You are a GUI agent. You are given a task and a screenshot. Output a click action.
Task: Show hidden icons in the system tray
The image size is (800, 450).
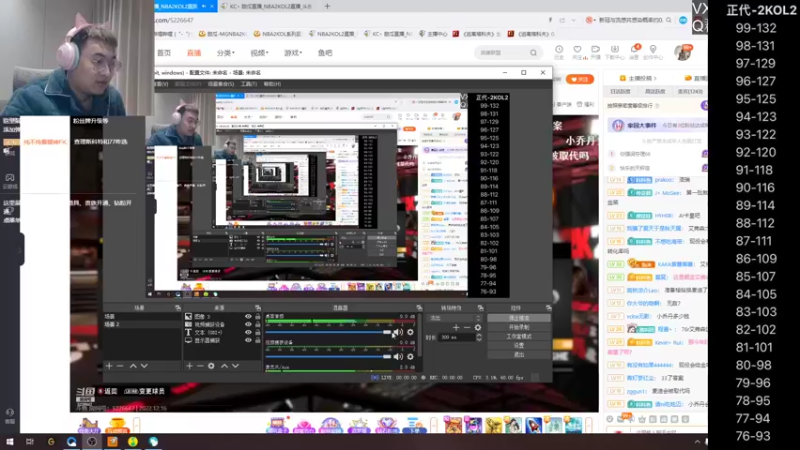tap(697, 442)
